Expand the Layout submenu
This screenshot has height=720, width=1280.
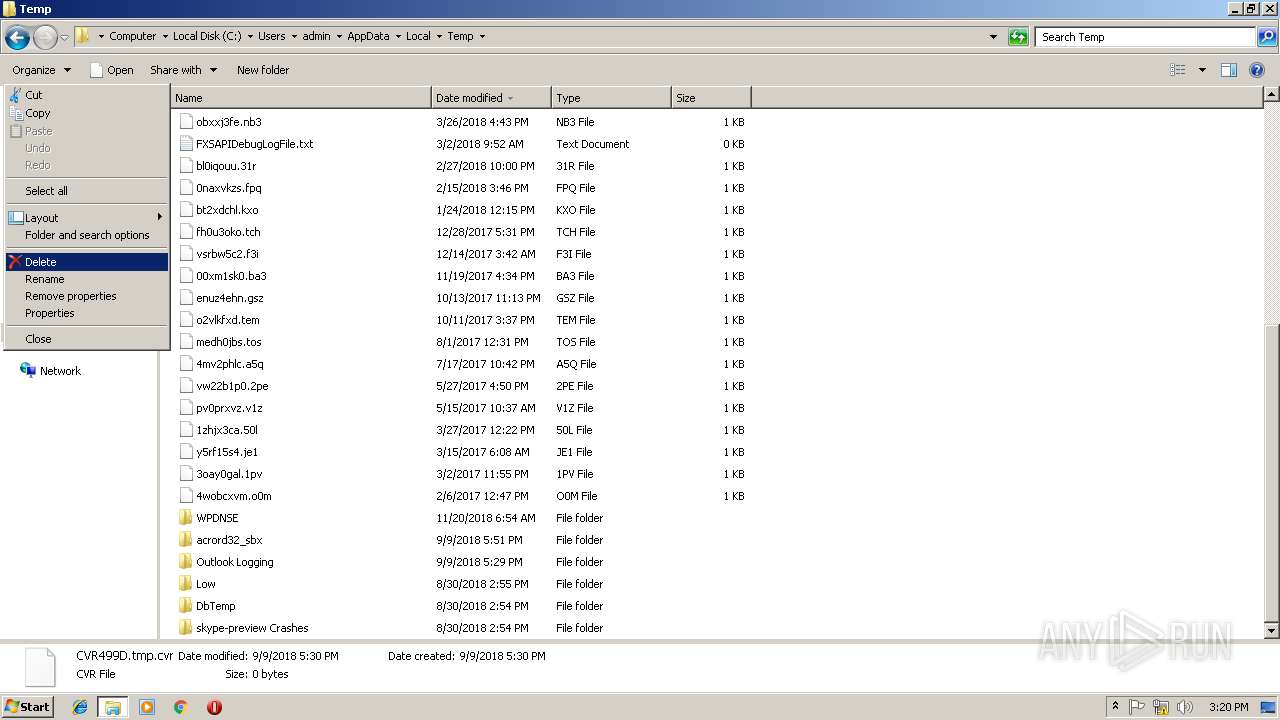86,218
